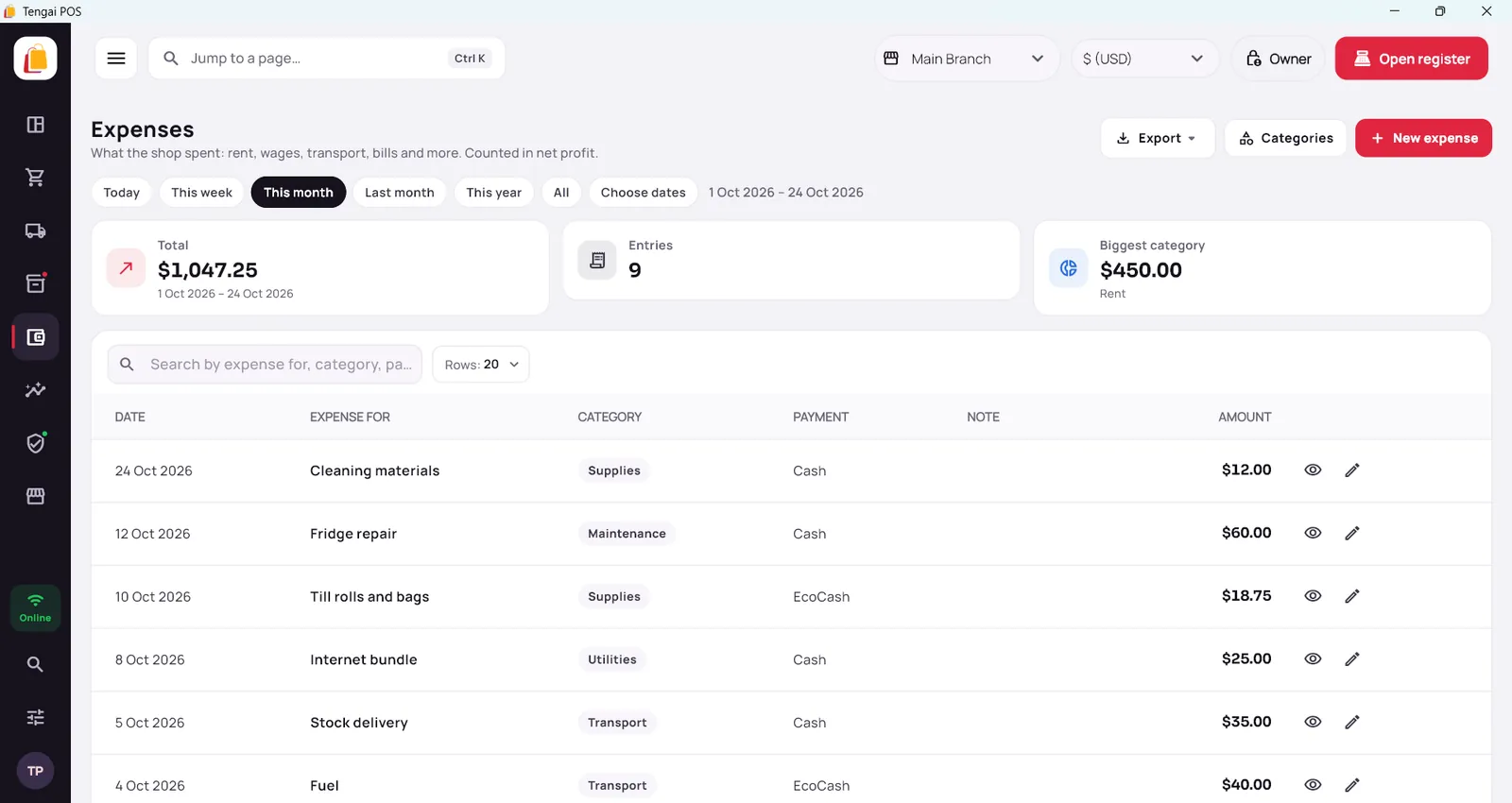The width and height of the screenshot is (1512, 803).
Task: Open the delivery truck sidebar icon
Action: 35,231
